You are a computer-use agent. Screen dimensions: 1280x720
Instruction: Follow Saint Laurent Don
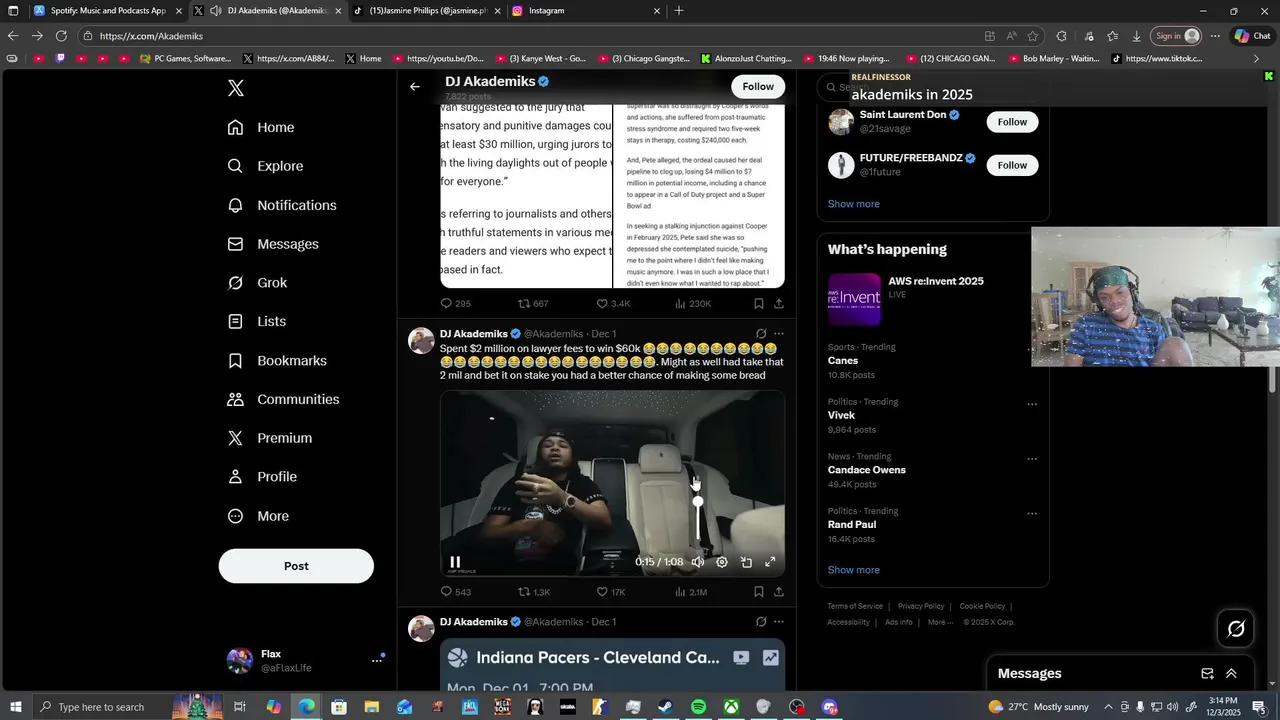point(1012,122)
